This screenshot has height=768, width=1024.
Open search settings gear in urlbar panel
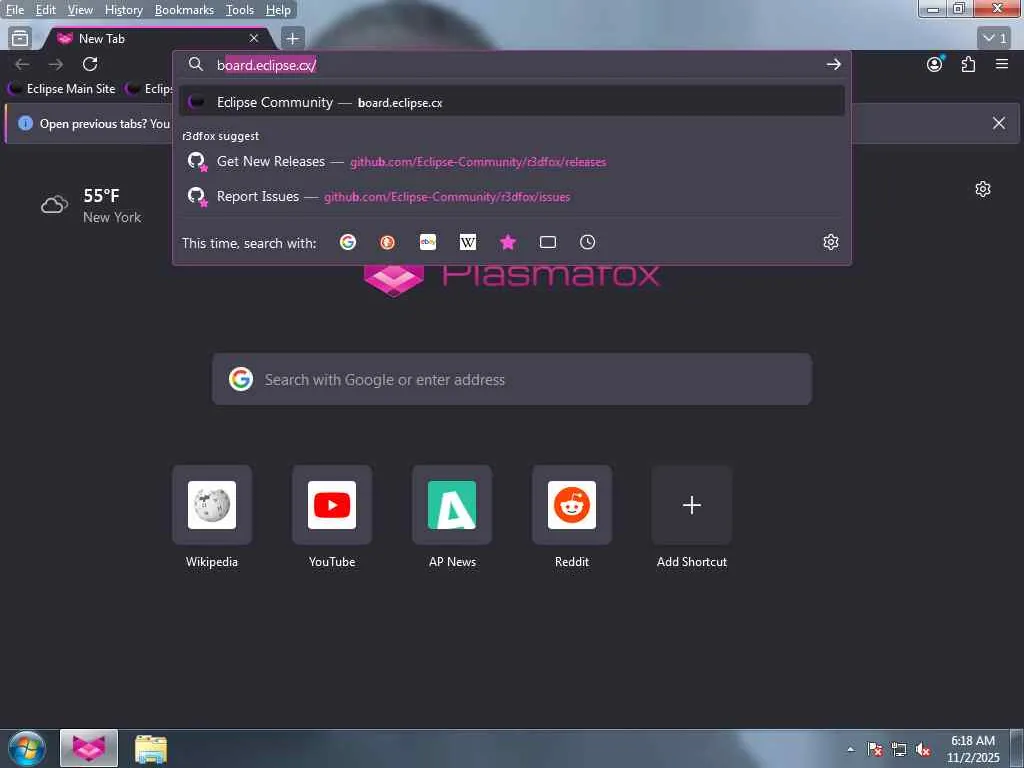click(831, 242)
